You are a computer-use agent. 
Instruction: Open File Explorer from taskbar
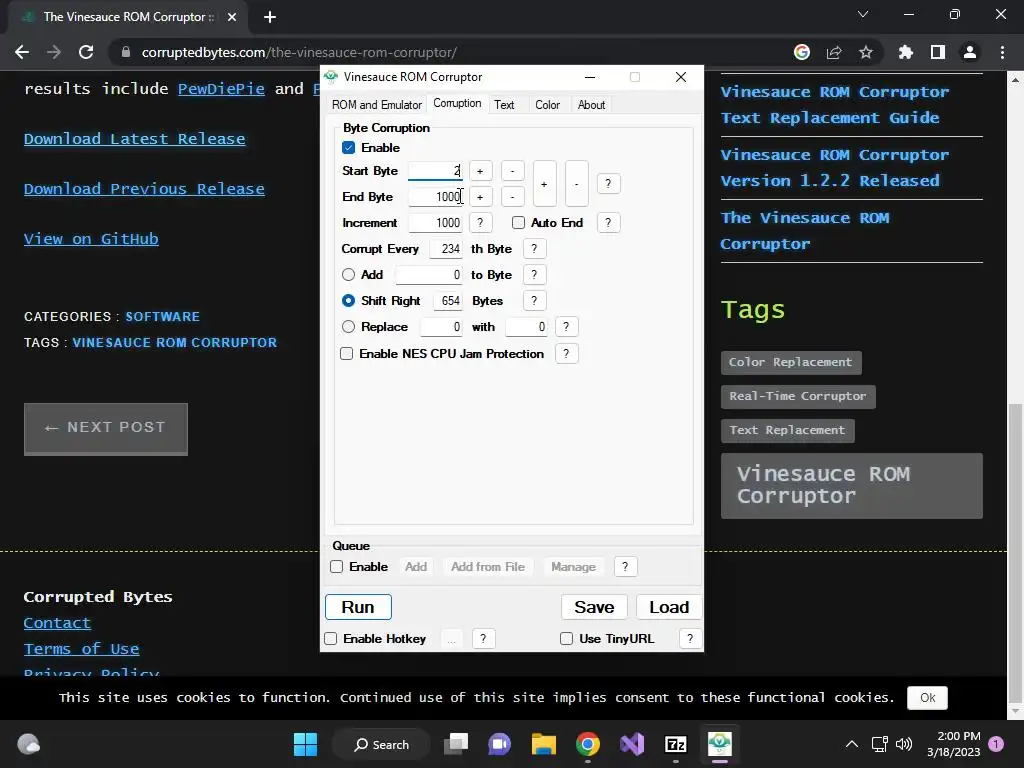[x=543, y=744]
